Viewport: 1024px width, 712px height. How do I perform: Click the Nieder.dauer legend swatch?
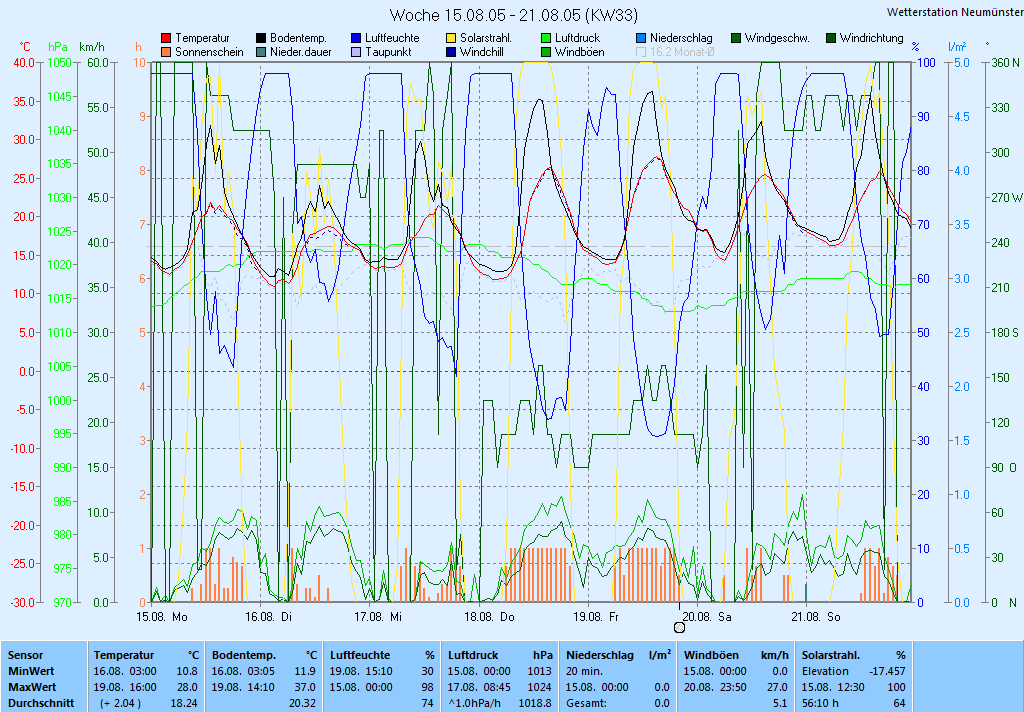pos(261,52)
